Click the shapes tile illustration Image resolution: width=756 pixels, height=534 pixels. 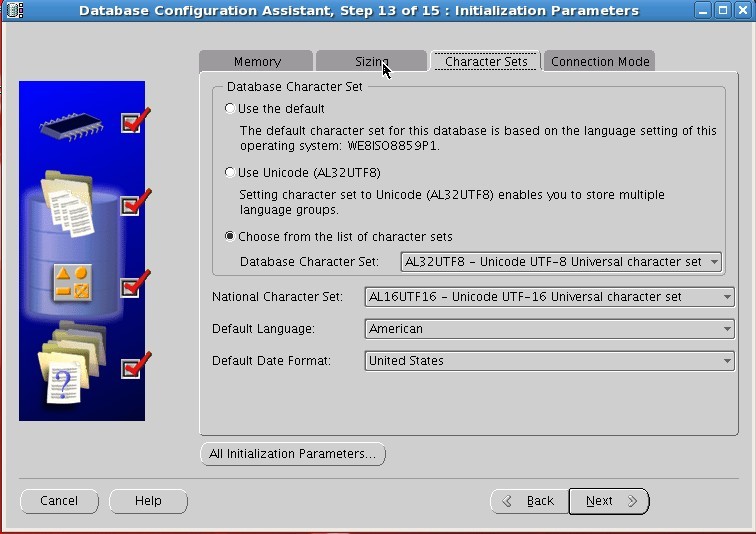72,282
